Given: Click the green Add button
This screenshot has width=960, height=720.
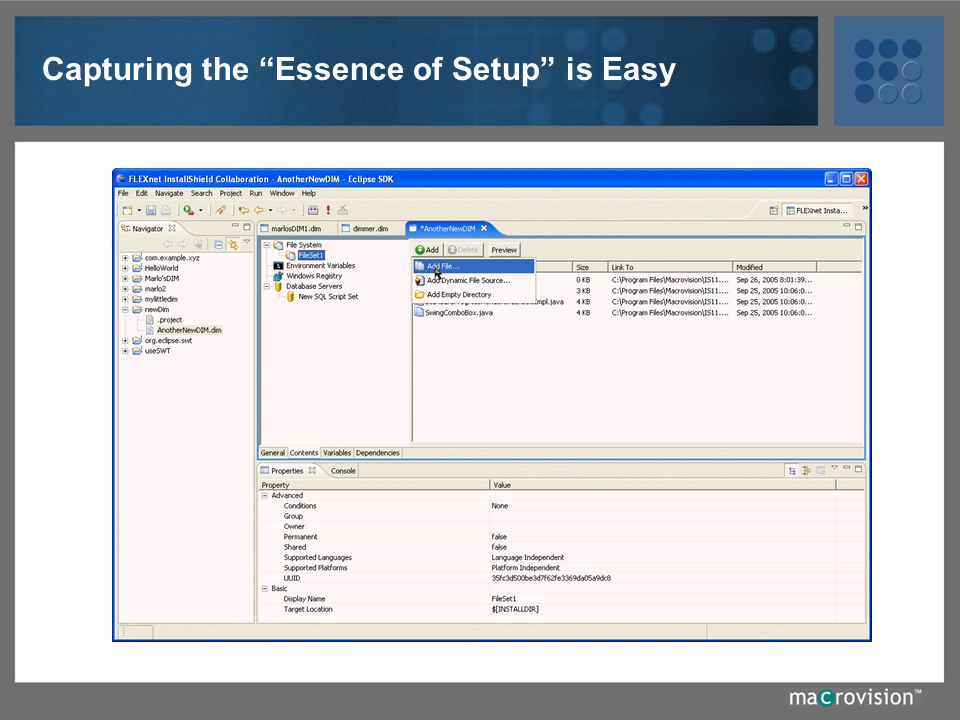Looking at the screenshot, I should pos(427,250).
